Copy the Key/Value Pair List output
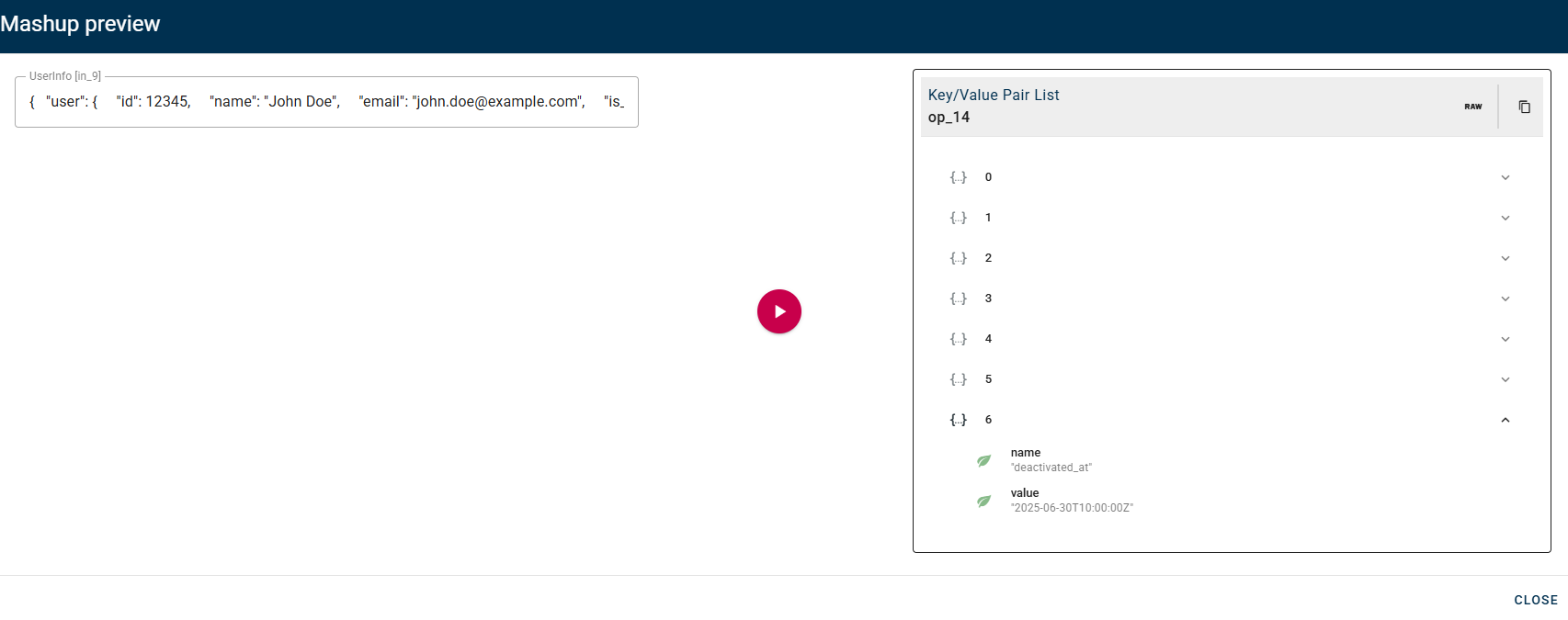Viewport: 1568px width, 620px height. coord(1524,107)
